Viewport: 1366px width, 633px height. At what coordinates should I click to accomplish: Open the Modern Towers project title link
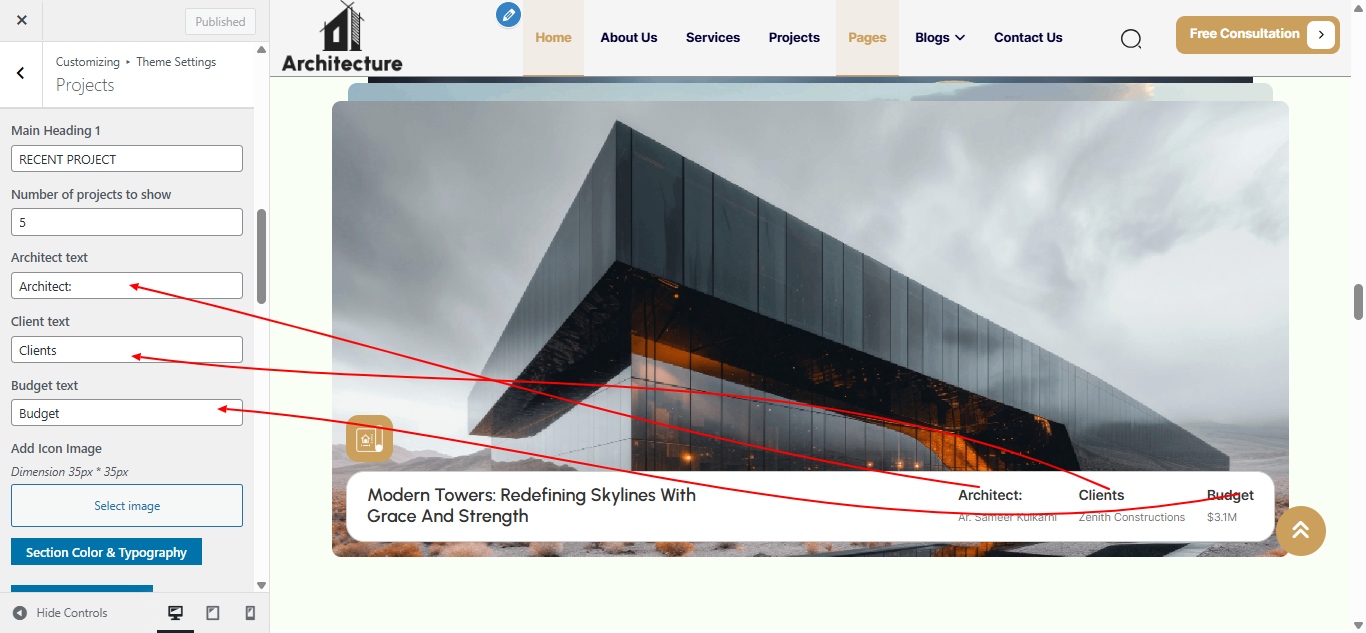(x=531, y=506)
